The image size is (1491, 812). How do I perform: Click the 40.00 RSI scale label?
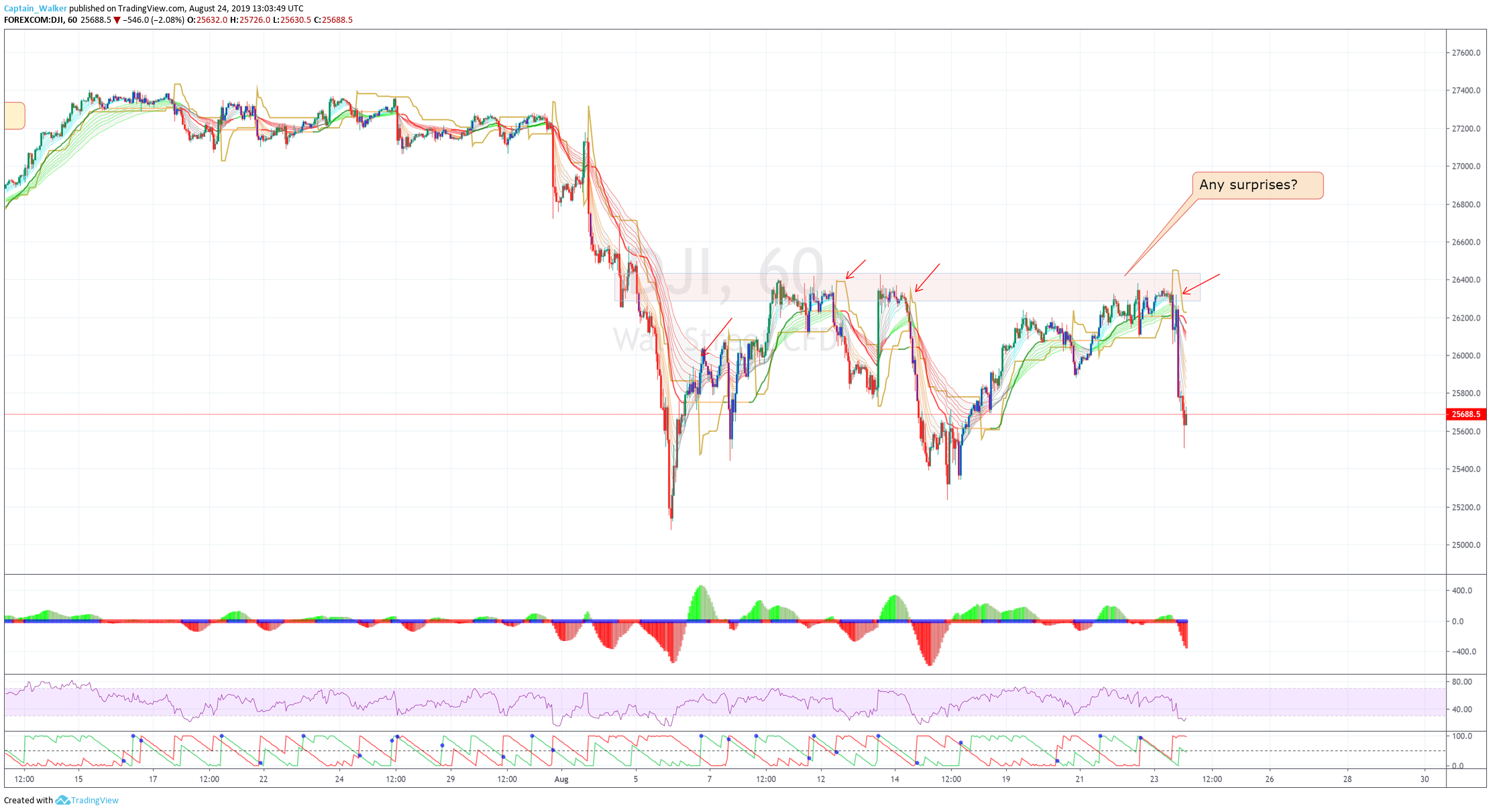(1461, 709)
